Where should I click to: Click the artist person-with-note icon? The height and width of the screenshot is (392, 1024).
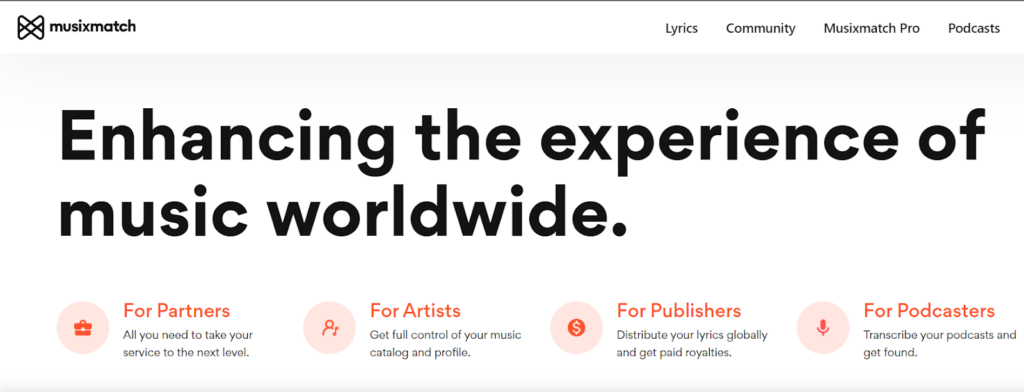click(329, 328)
